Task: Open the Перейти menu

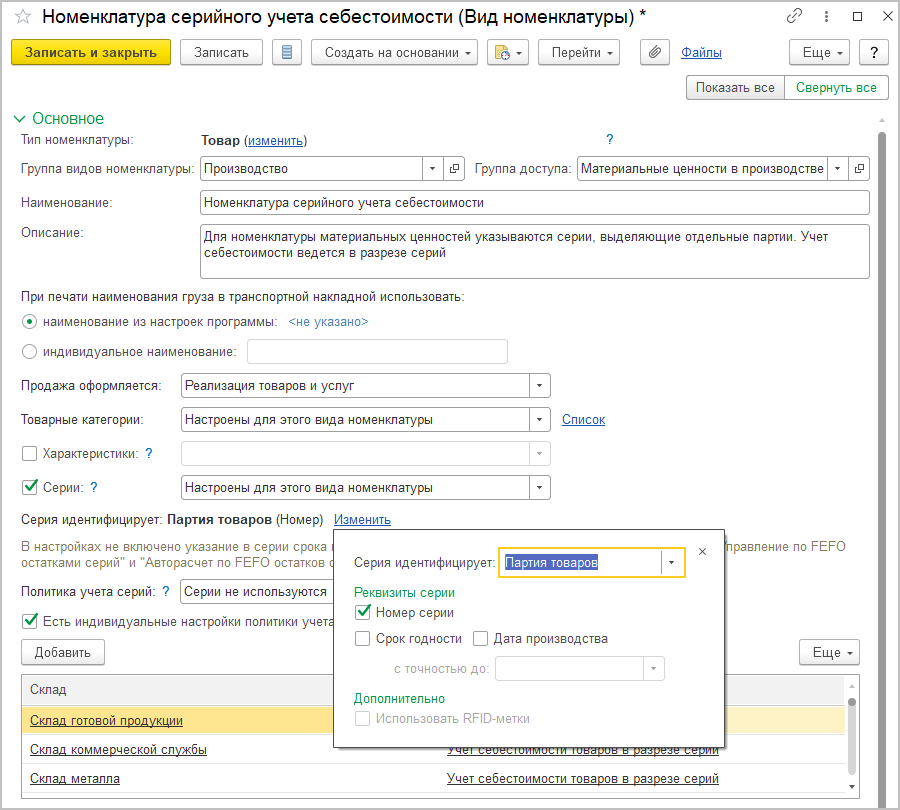Action: 579,53
